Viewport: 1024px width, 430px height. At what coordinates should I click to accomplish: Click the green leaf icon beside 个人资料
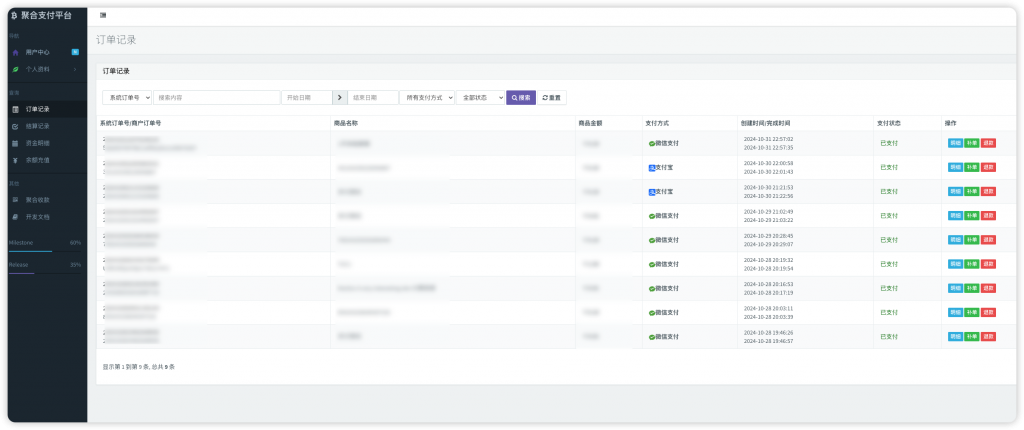coord(16,69)
